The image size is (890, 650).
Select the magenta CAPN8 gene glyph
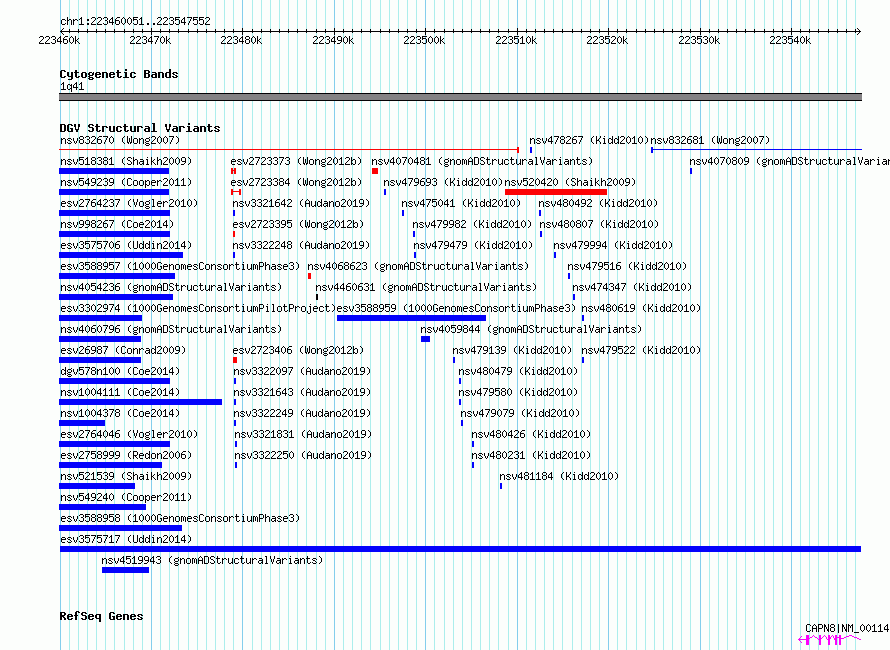(x=829, y=640)
